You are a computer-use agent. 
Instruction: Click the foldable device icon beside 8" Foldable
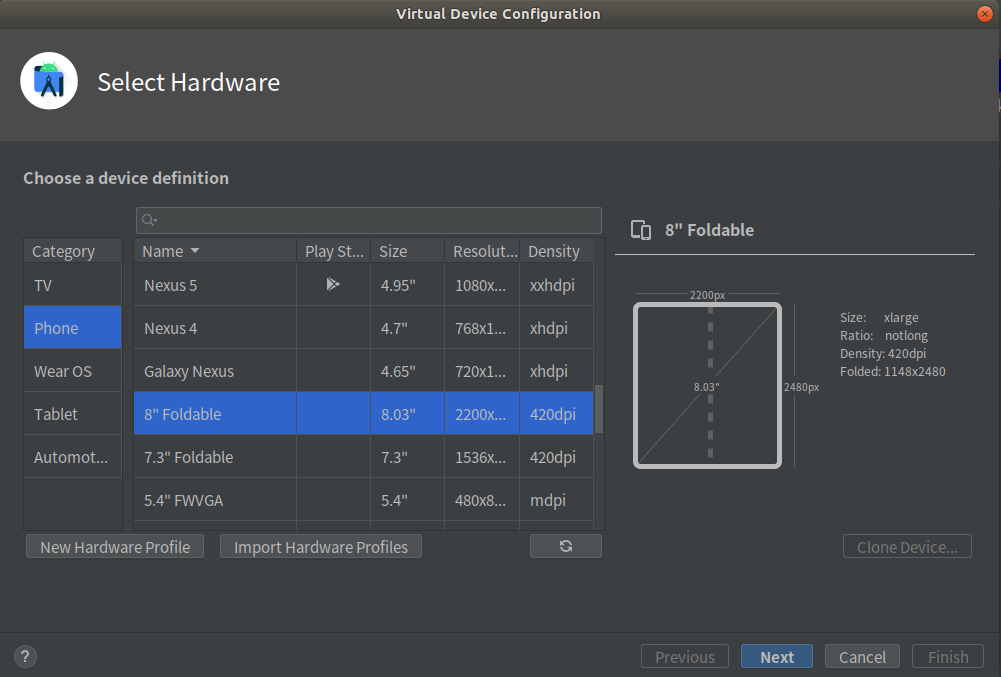pyautogui.click(x=641, y=230)
